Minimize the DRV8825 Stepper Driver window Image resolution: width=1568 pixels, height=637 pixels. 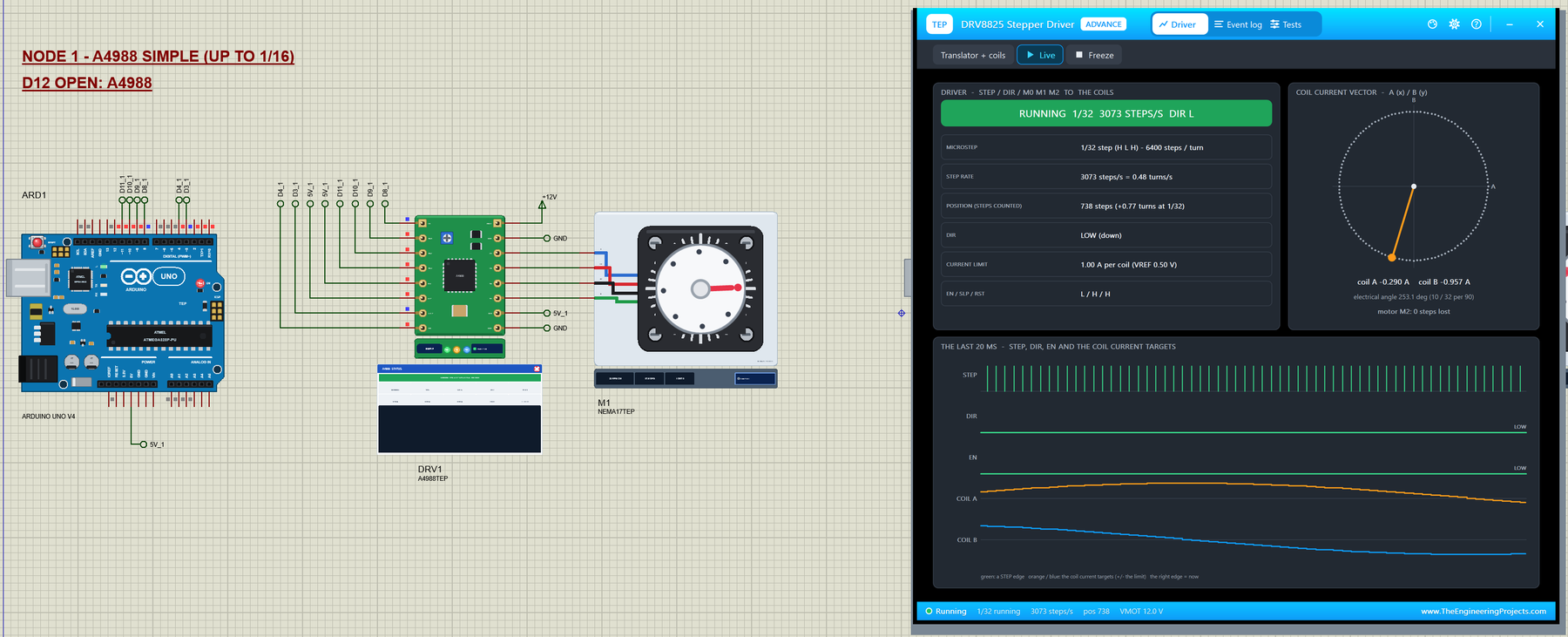click(x=1510, y=24)
